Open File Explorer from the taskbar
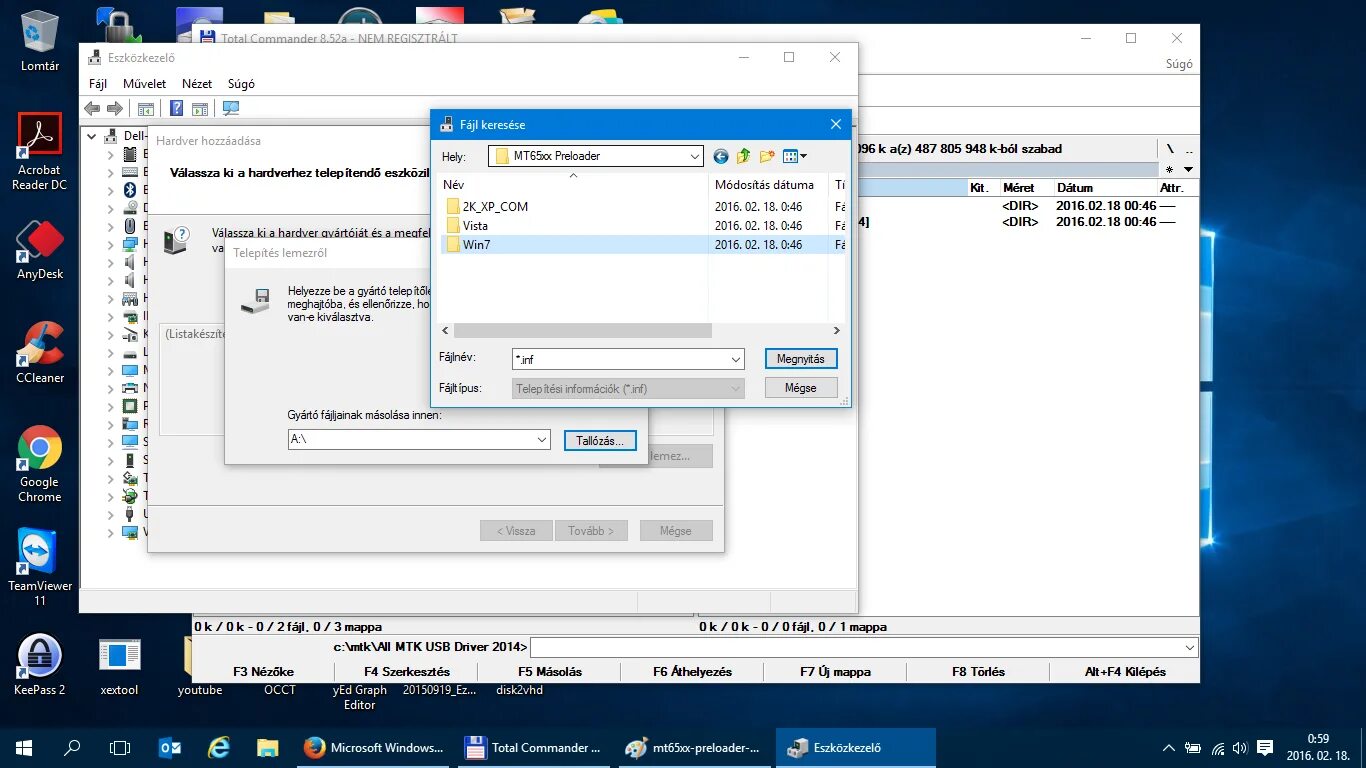 (x=267, y=747)
